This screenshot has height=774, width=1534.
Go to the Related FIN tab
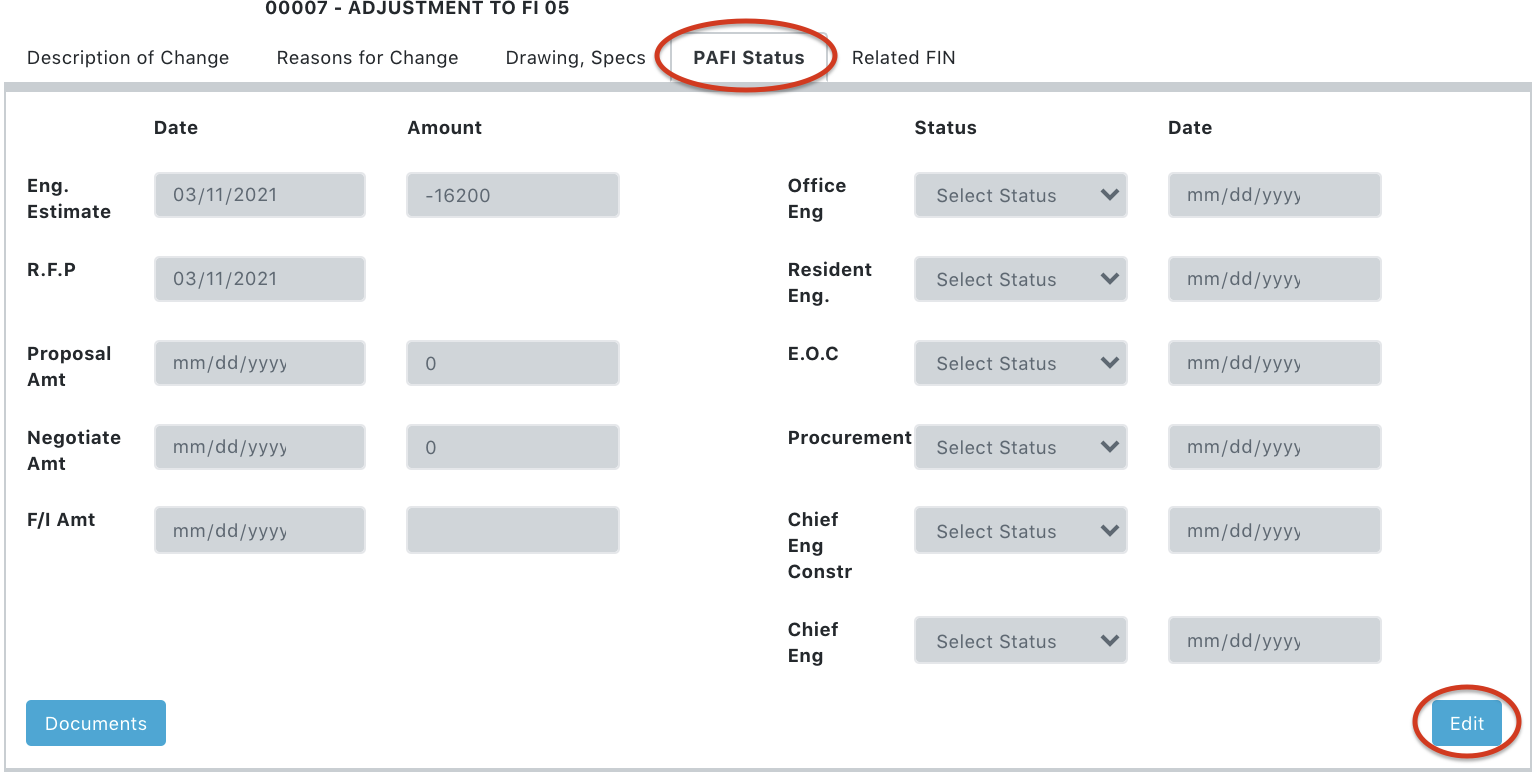[x=903, y=58]
